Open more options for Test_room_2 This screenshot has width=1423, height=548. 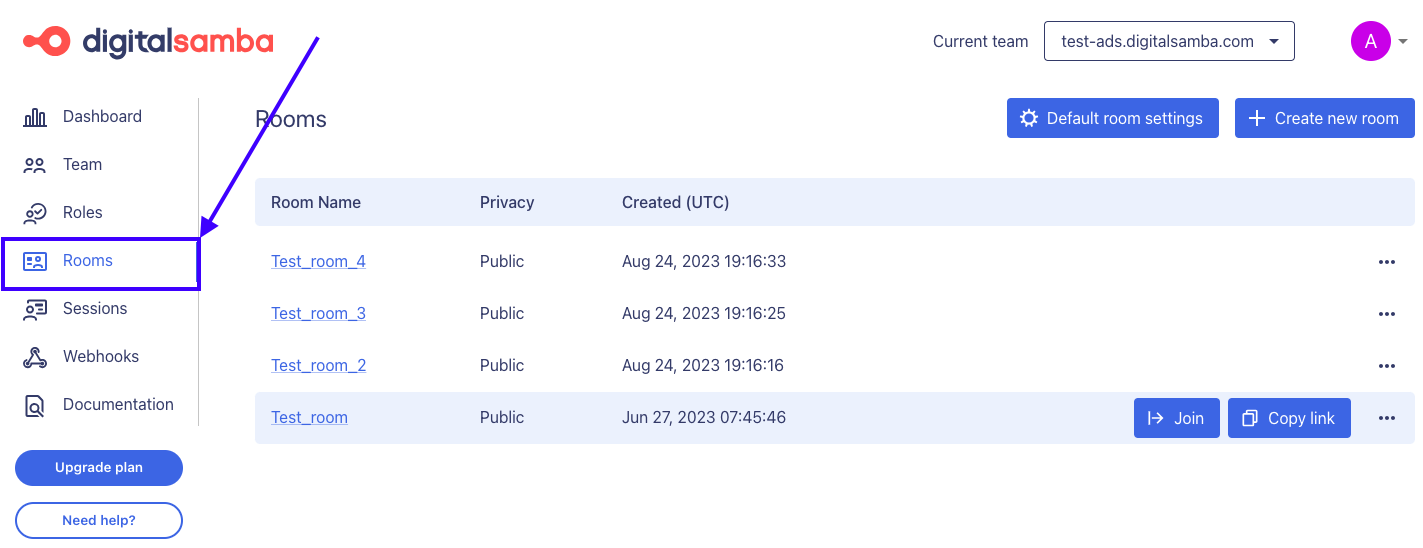1386,366
